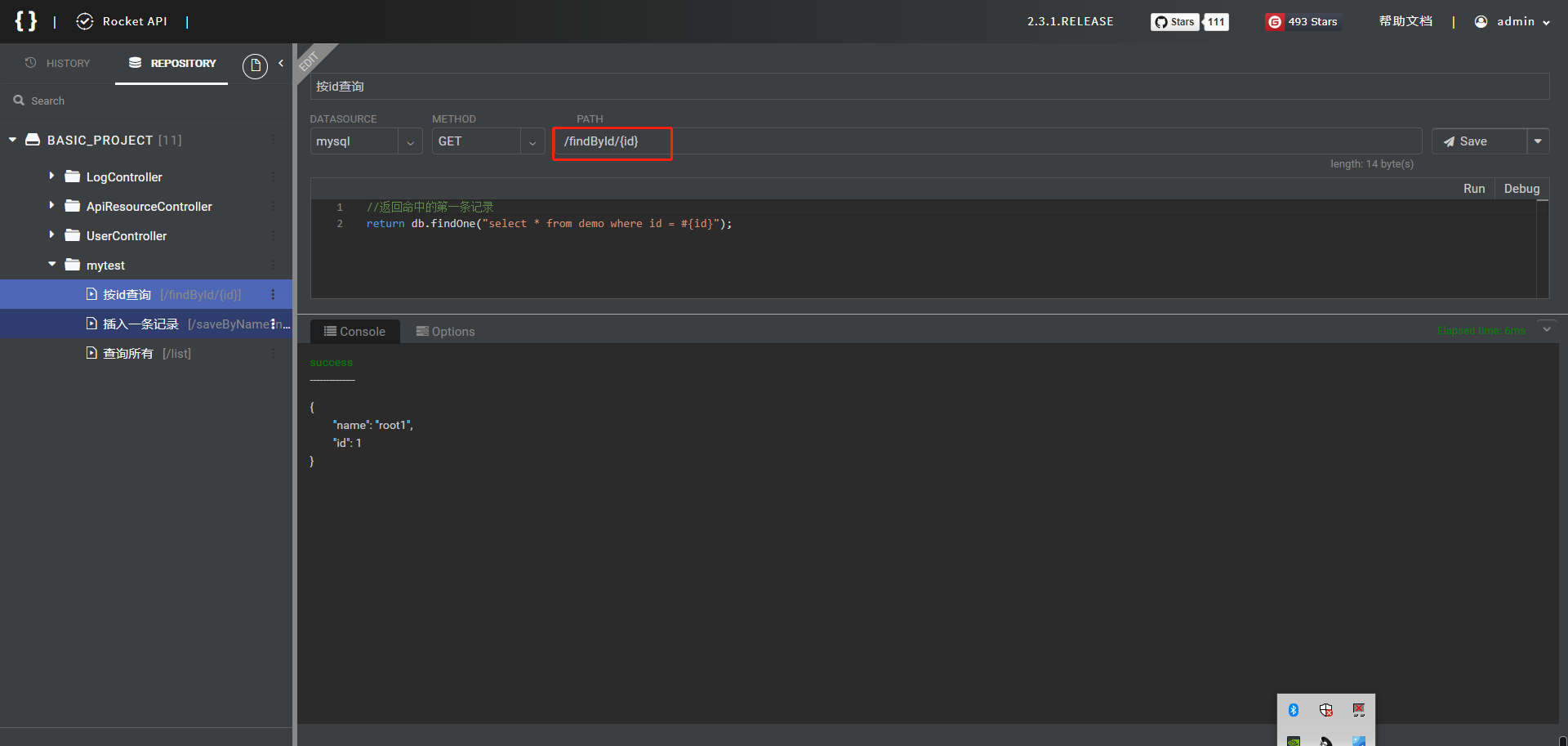Click the BASIC_PROJECT drive icon
Image resolution: width=1568 pixels, height=746 pixels.
click(33, 140)
